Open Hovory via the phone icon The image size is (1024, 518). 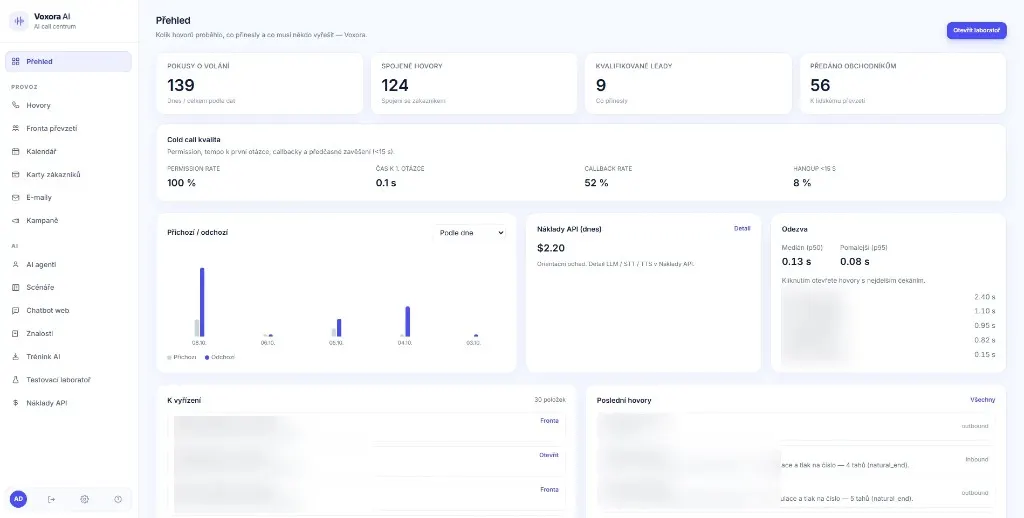pos(16,105)
